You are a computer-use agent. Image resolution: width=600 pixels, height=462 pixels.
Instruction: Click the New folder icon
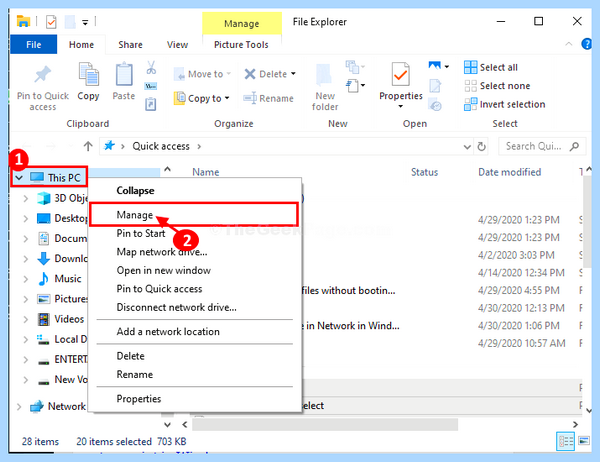coord(324,75)
